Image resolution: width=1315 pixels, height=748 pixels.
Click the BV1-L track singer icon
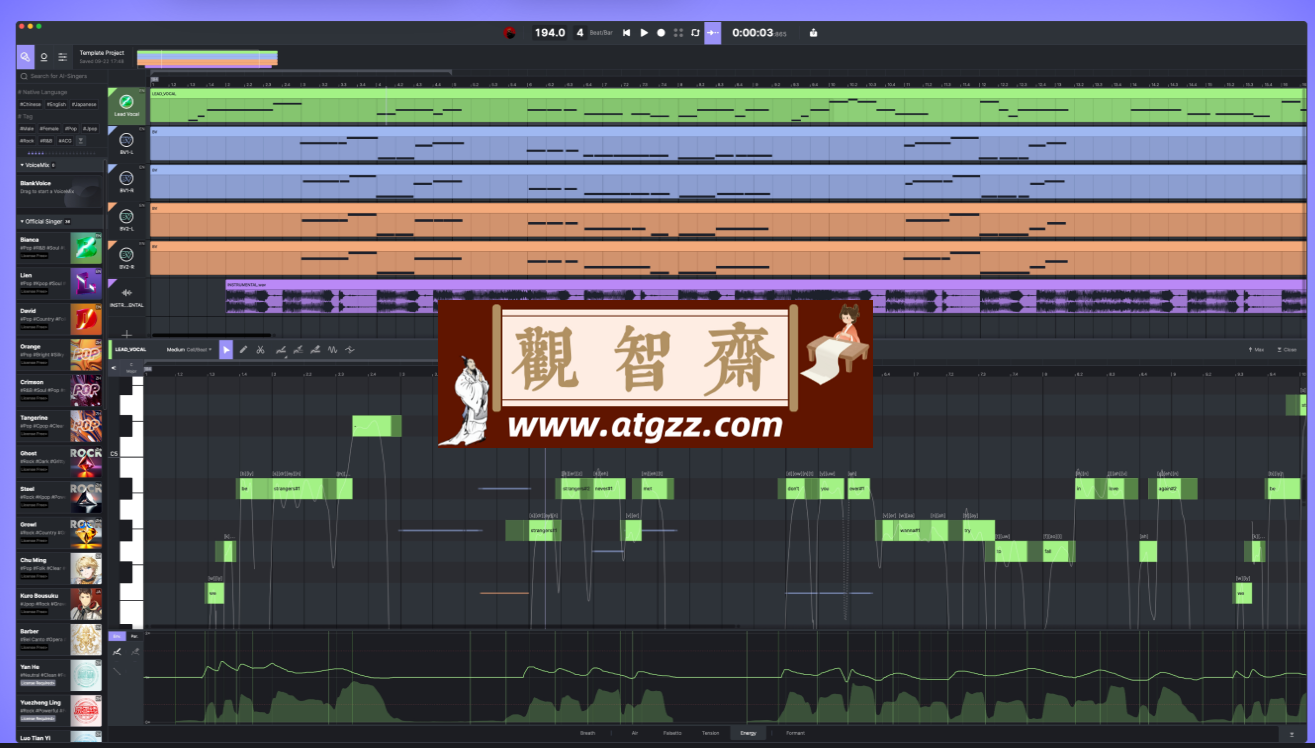pos(127,141)
